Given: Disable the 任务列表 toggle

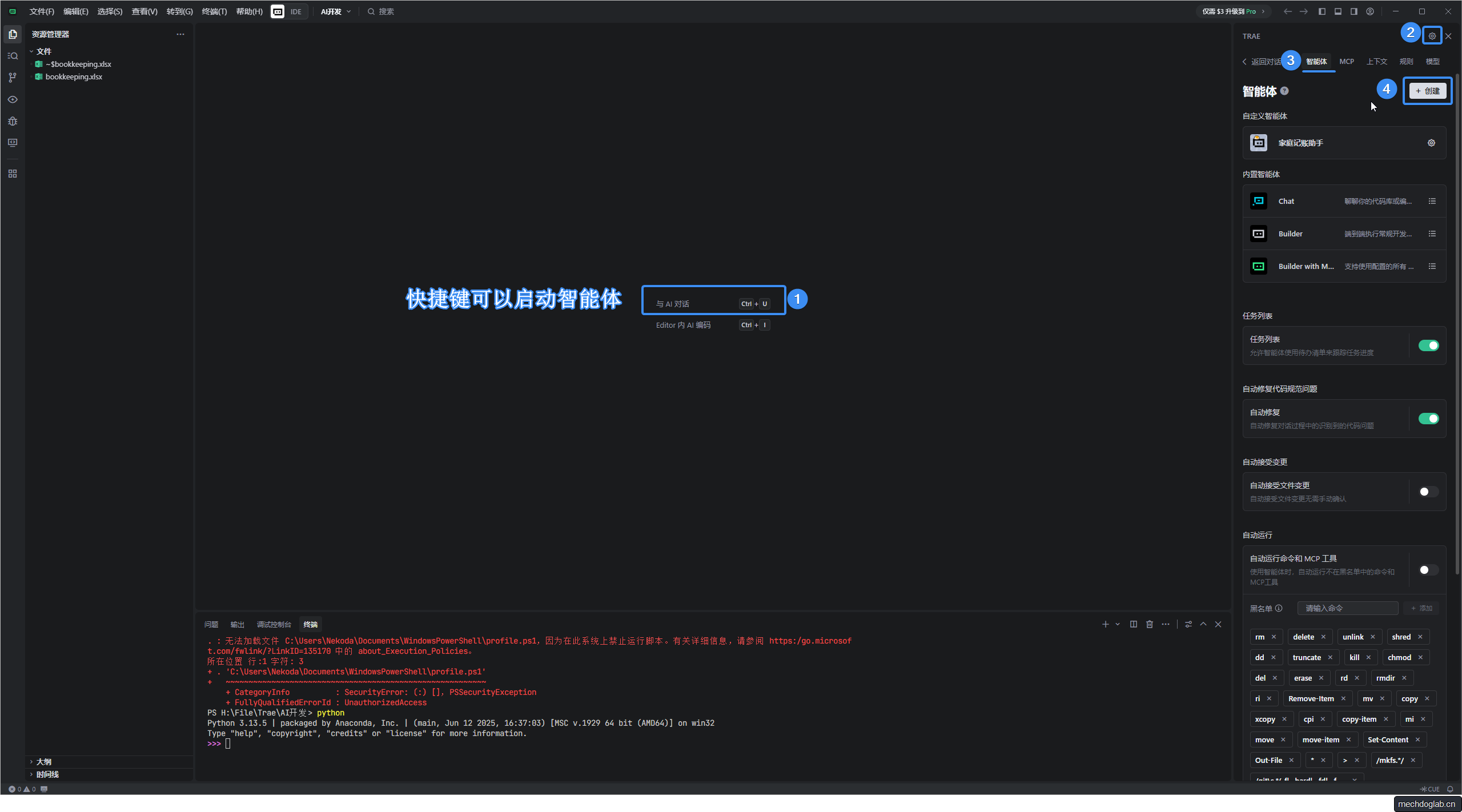Looking at the screenshot, I should (x=1428, y=345).
